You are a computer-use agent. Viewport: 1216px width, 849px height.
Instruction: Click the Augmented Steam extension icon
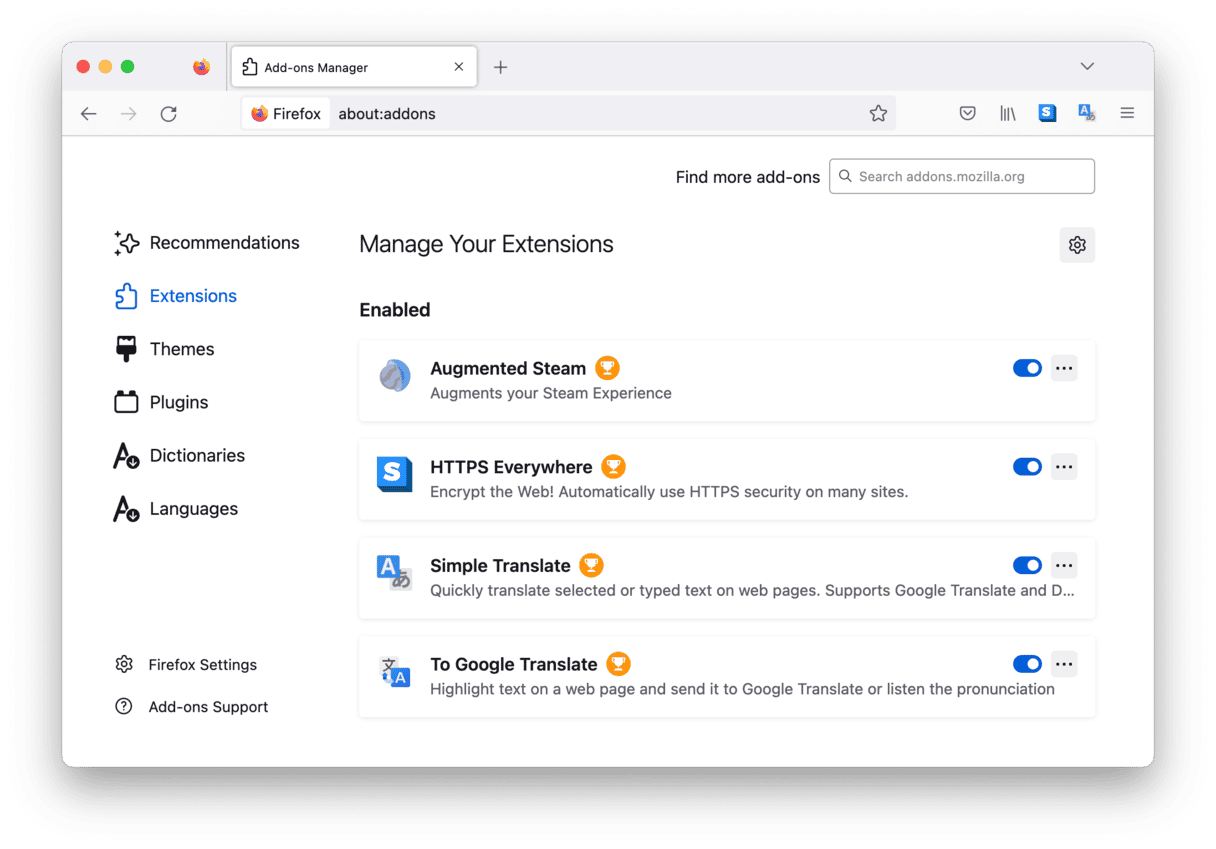tap(395, 376)
